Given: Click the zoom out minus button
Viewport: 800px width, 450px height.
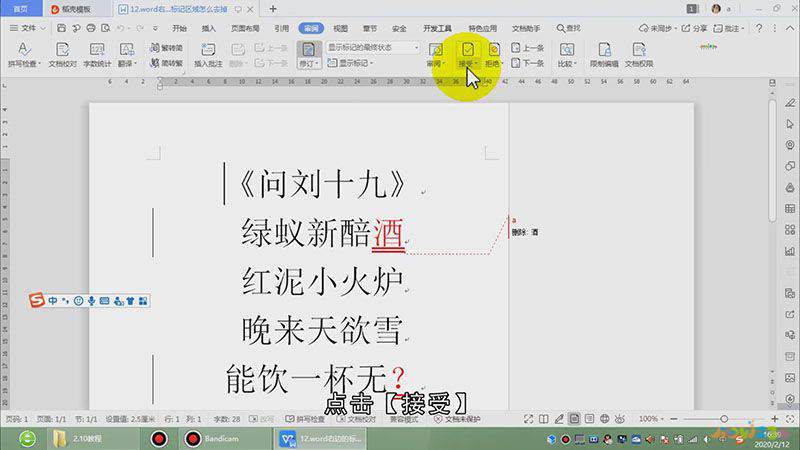Looking at the screenshot, I should 673,419.
